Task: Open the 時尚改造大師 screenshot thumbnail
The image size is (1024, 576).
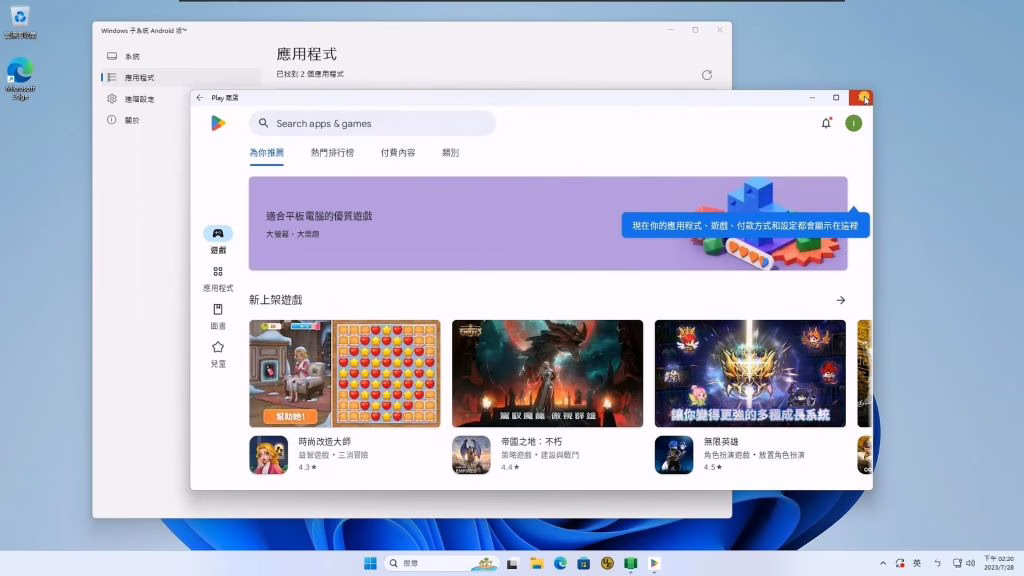Action: (345, 374)
